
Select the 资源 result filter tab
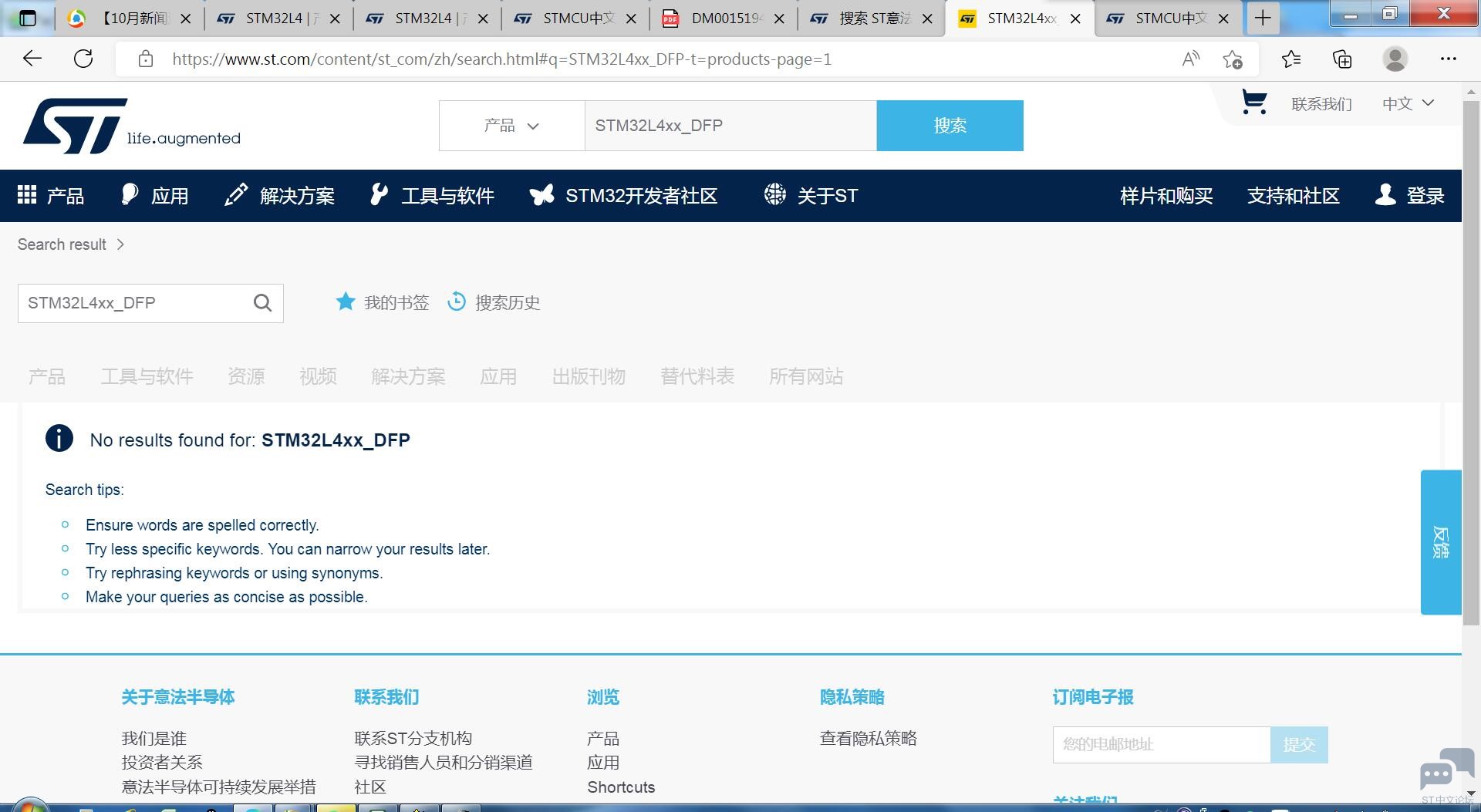click(246, 376)
